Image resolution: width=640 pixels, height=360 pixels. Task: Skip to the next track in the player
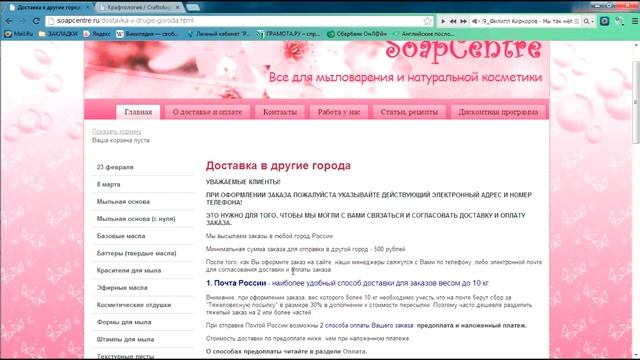[464, 21]
